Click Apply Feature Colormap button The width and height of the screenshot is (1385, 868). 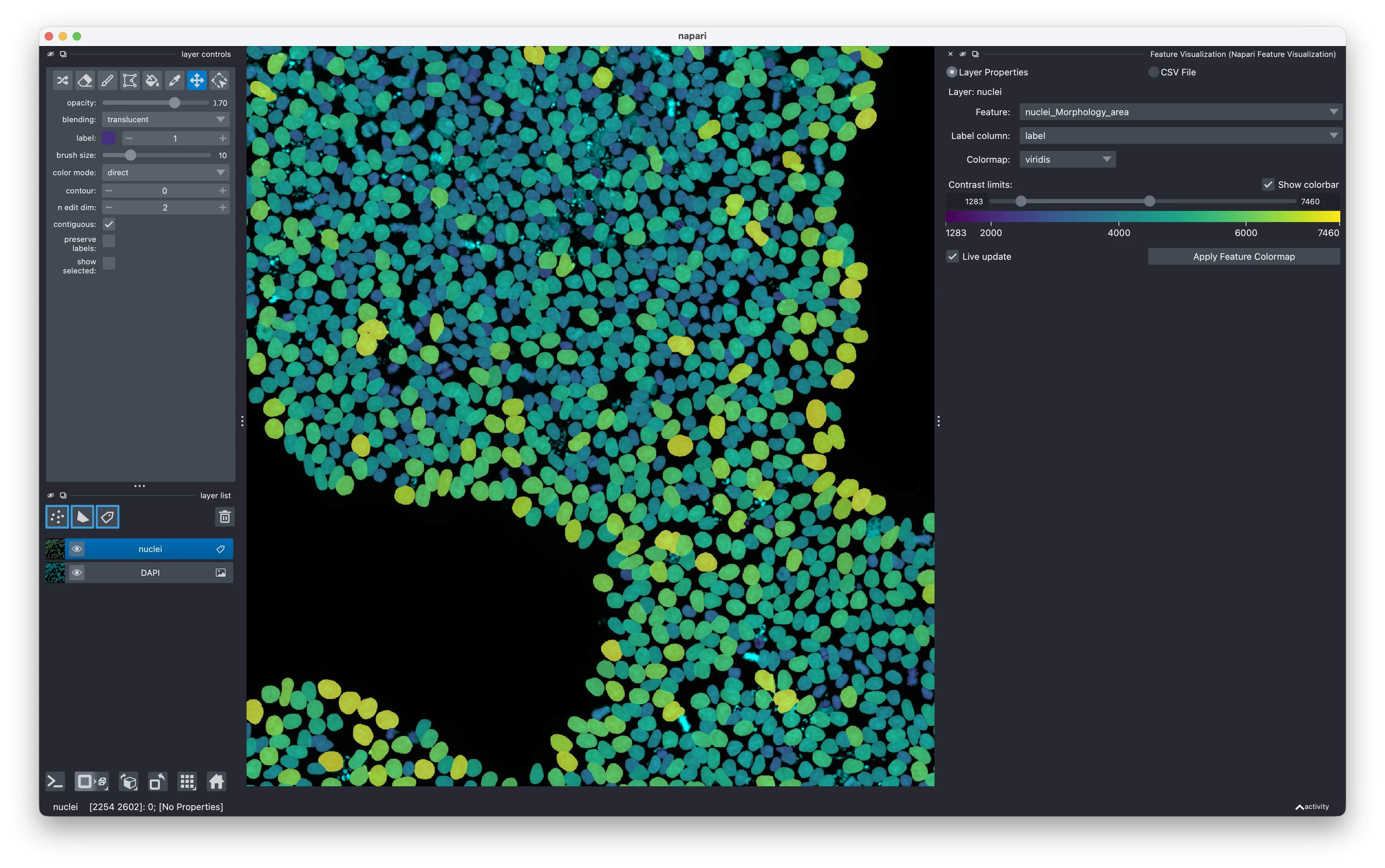tap(1244, 257)
